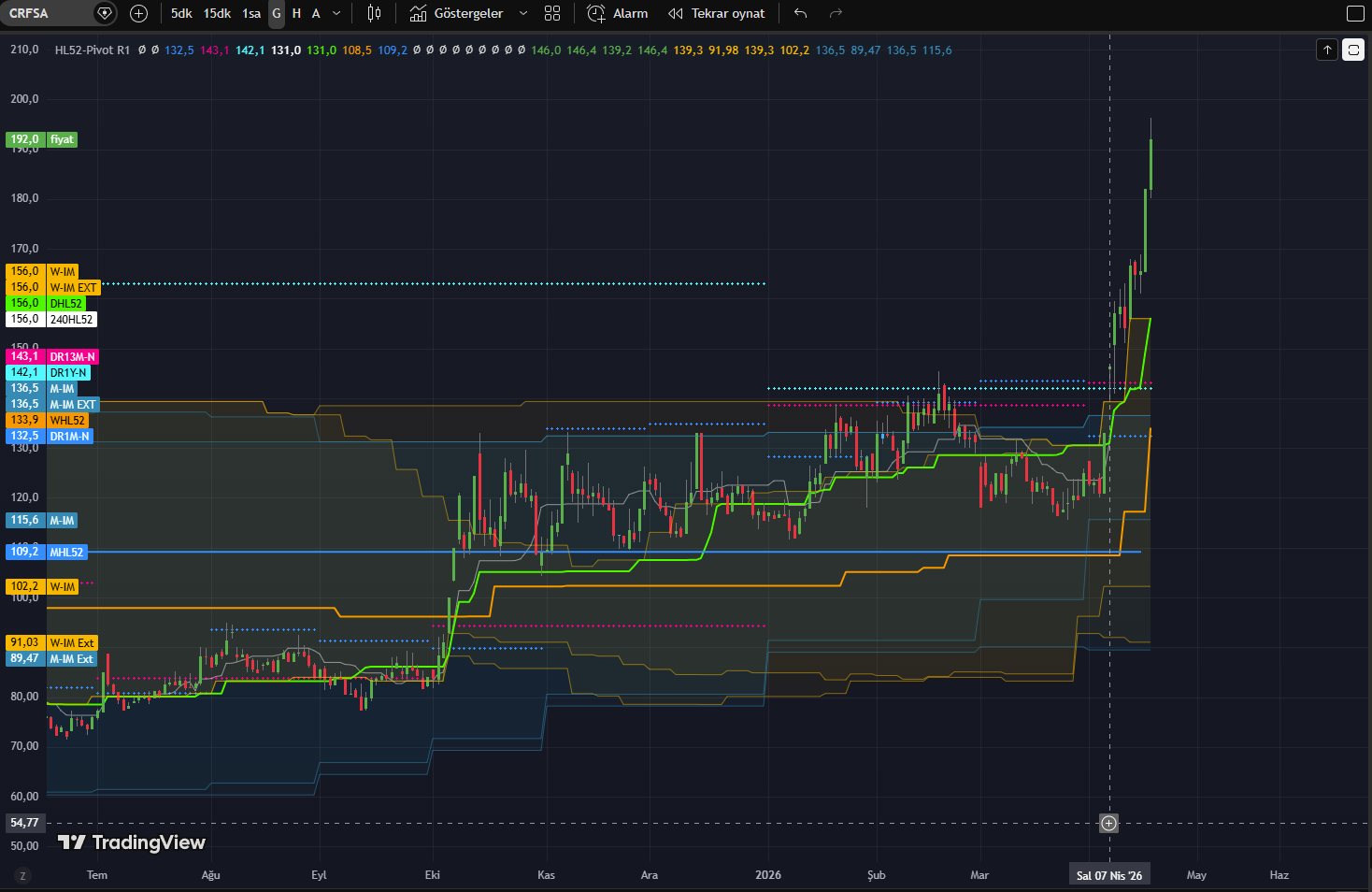
Task: Click the 102,2 W-IM label
Action: click(42, 586)
